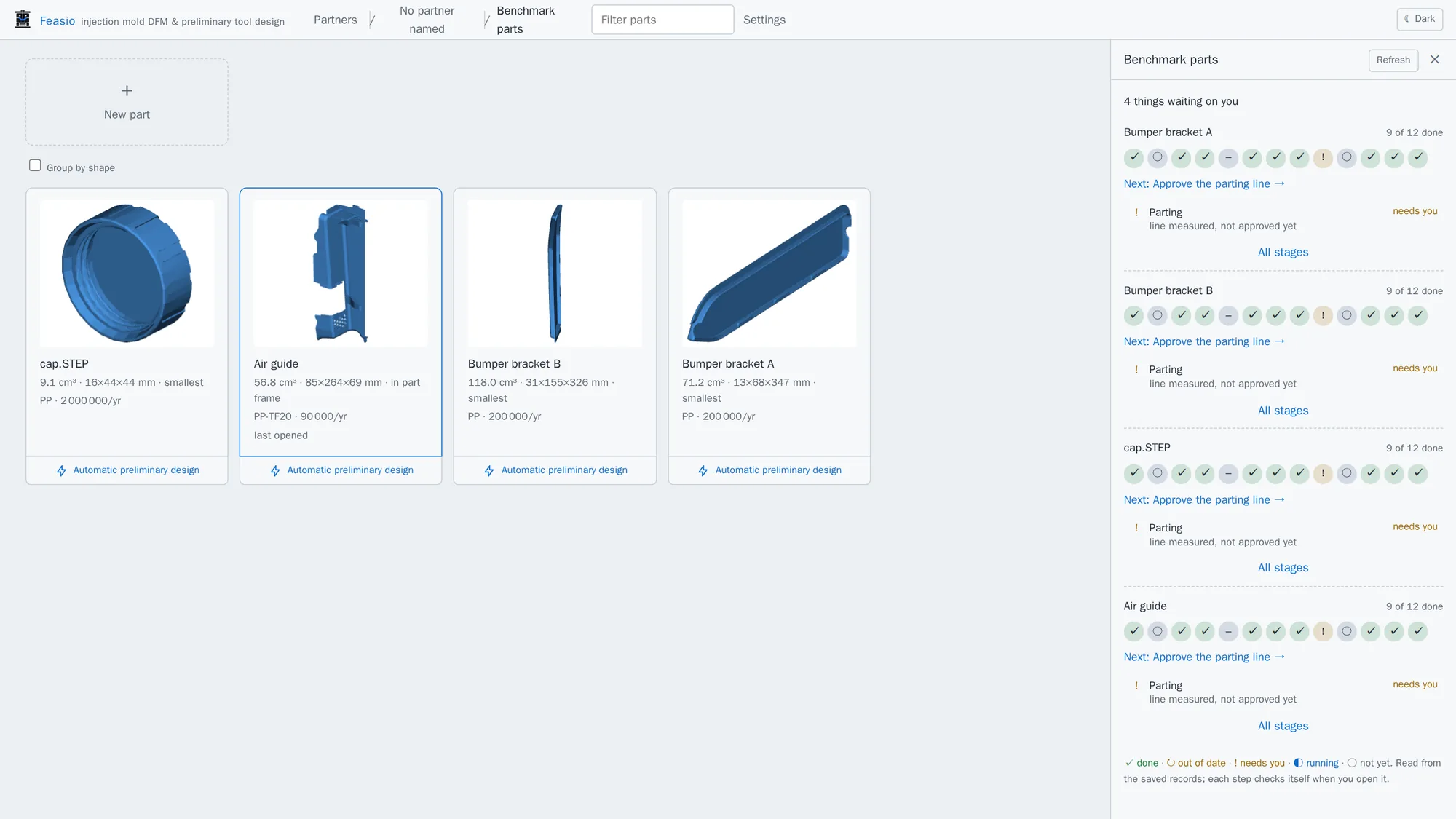
Task: Click Automatic preliminary design for cap.STEP
Action: pos(127,470)
